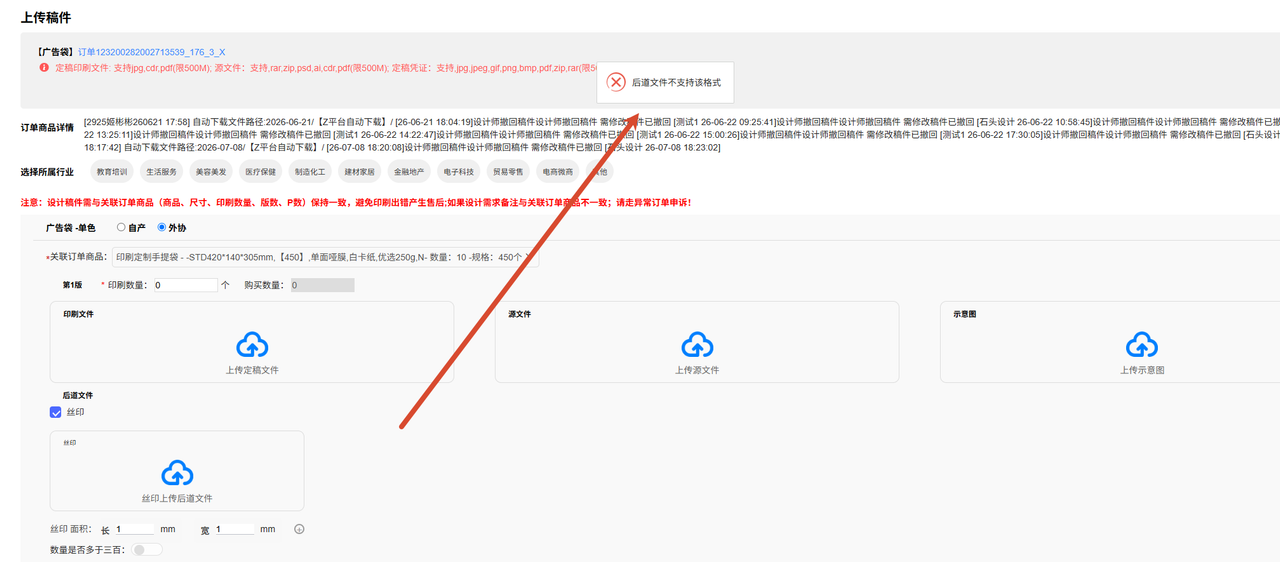Click the cloud upload icon under 印刷文件
1280x562 pixels.
point(252,345)
